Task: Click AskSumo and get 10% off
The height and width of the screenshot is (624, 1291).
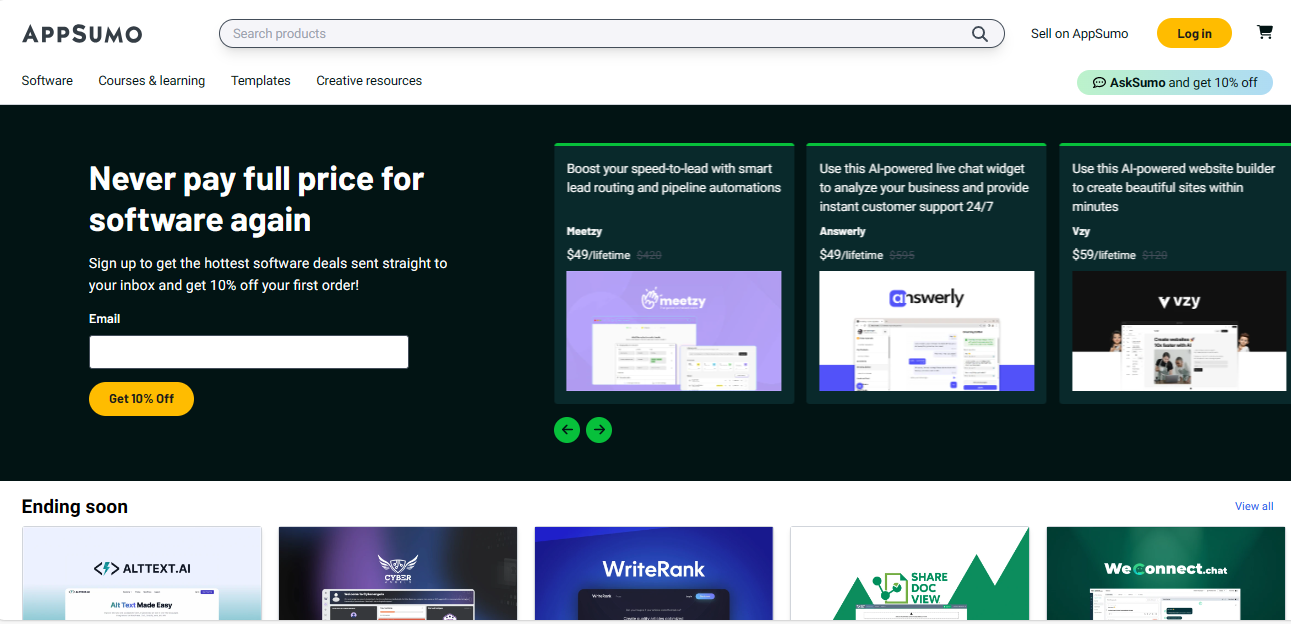Action: coord(1174,82)
